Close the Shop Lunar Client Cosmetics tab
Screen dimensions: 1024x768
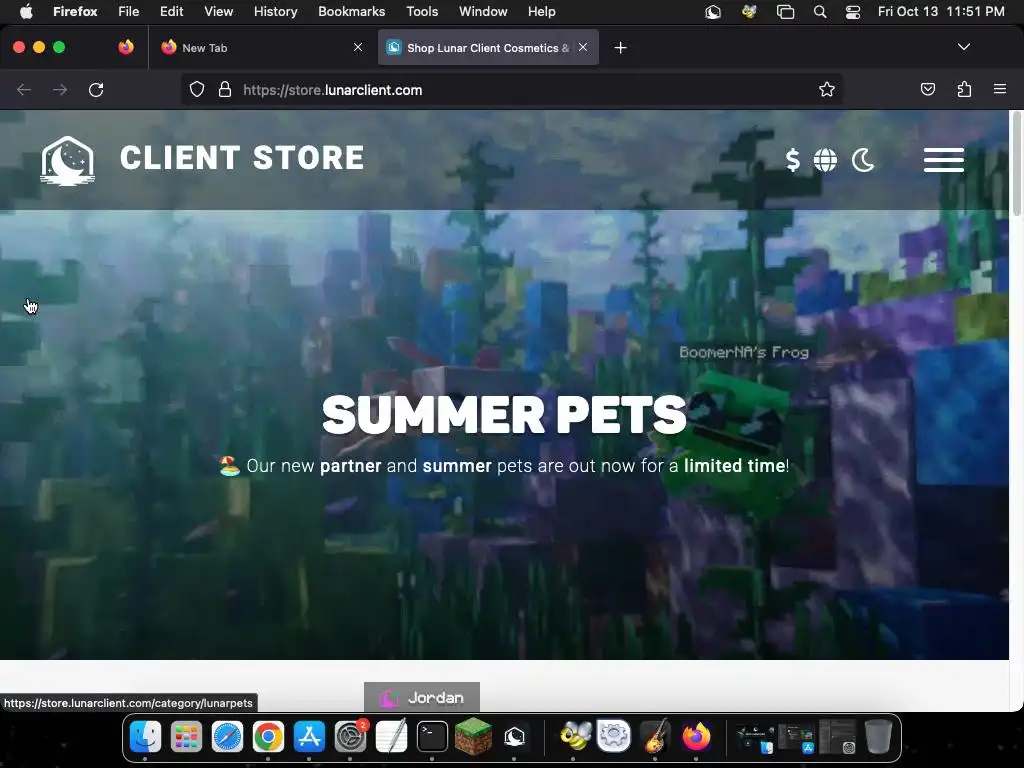pos(583,47)
